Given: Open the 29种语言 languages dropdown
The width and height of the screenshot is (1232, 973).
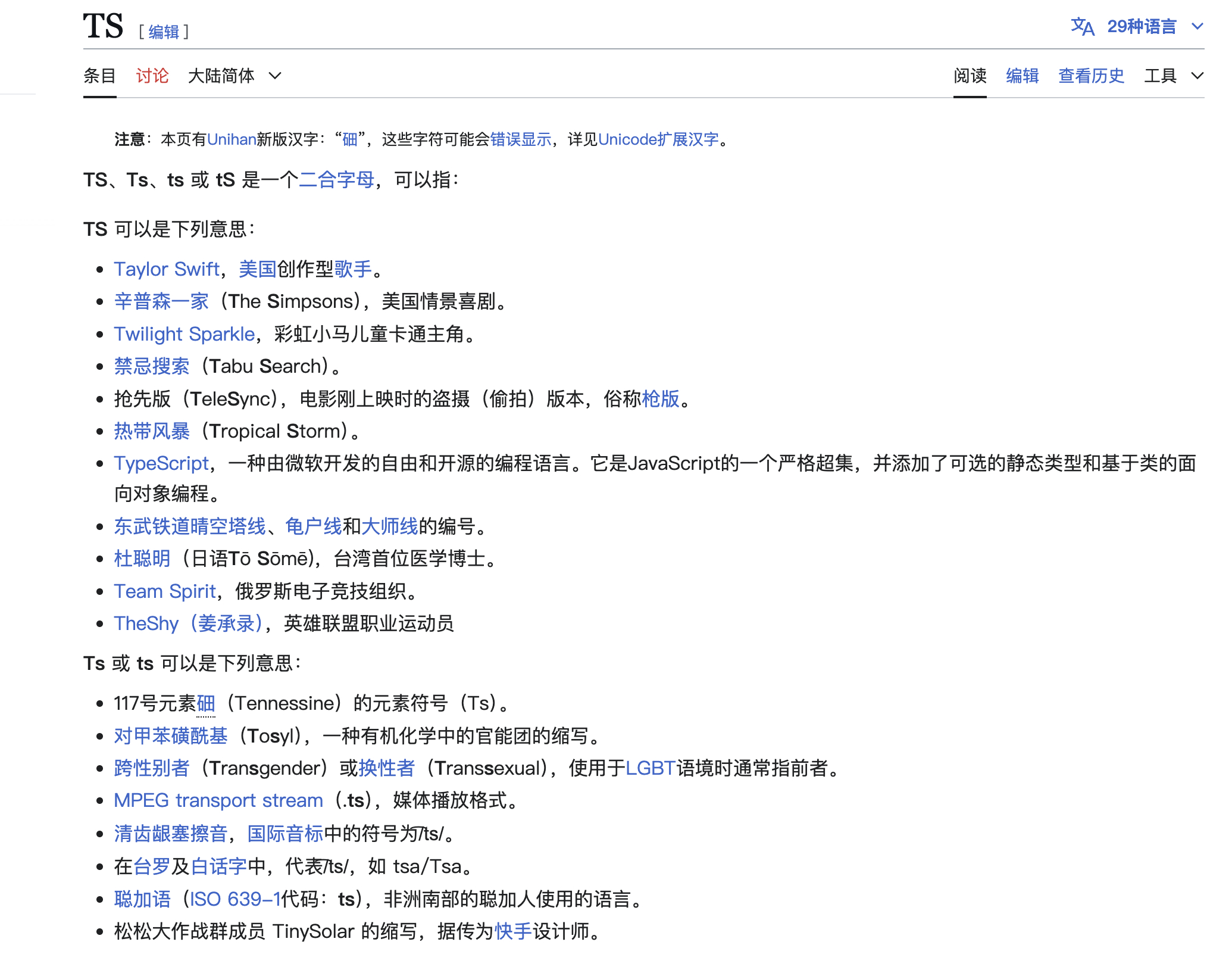Looking at the screenshot, I should pyautogui.click(x=1155, y=27).
